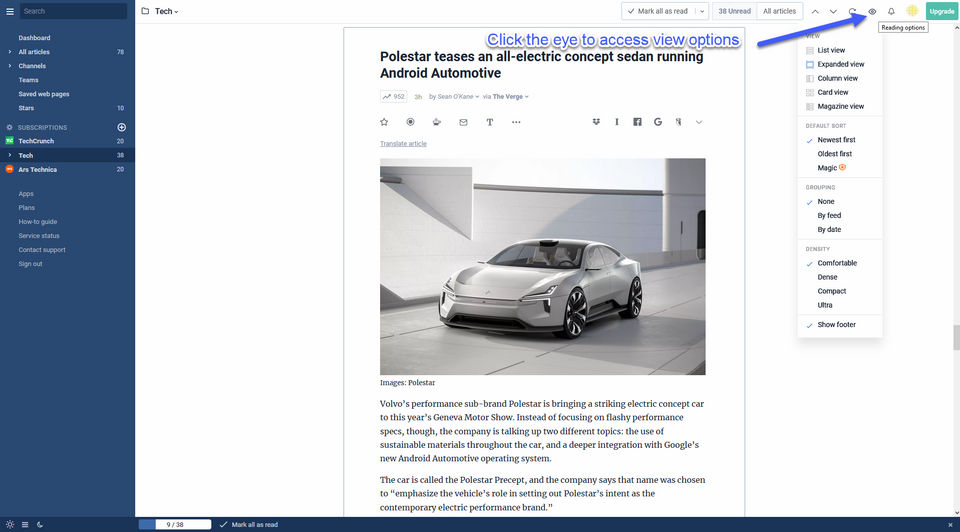
Task: Set density to Ultra
Action: [x=825, y=305]
